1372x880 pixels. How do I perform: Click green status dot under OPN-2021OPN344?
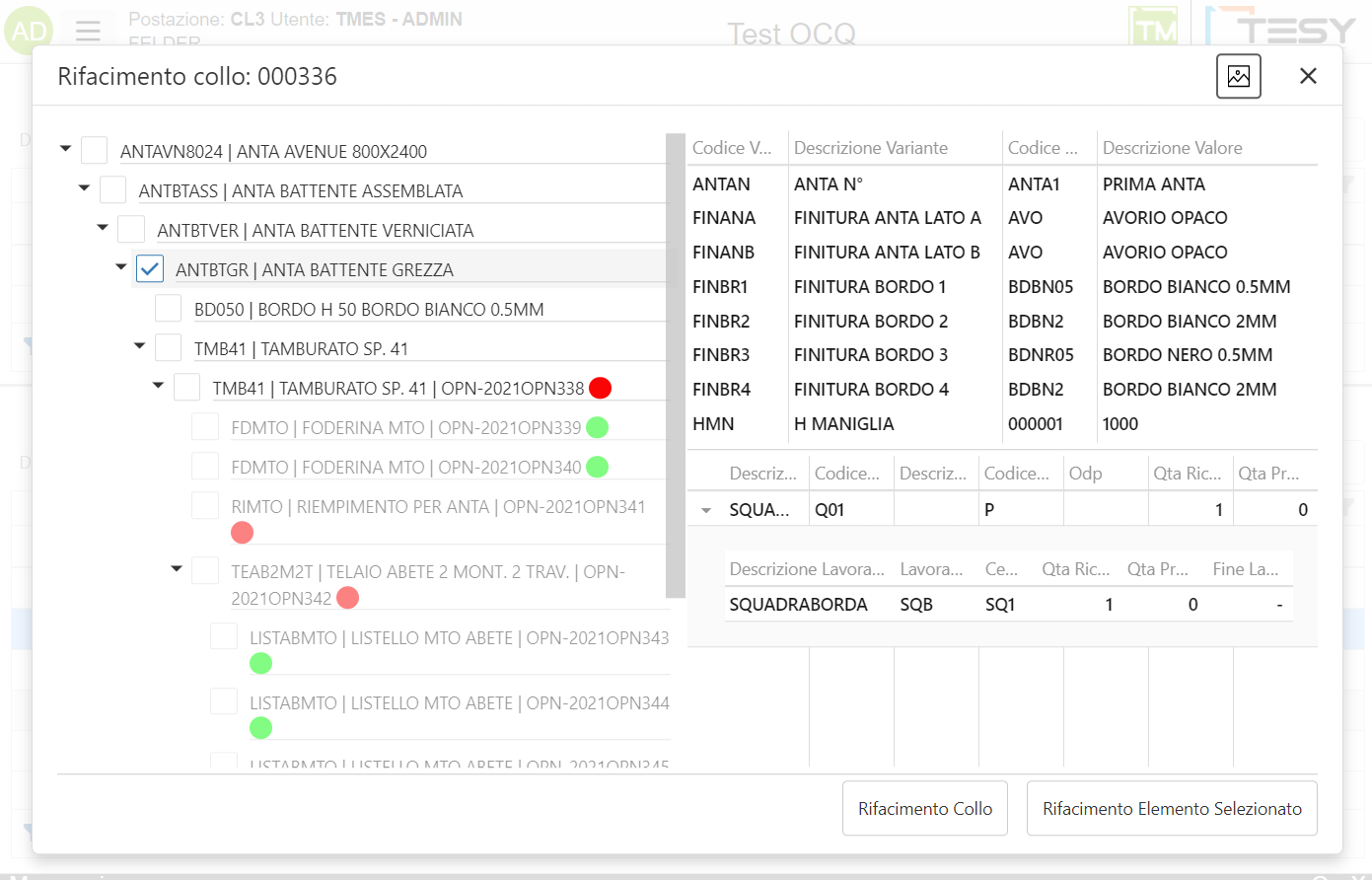coord(260,728)
